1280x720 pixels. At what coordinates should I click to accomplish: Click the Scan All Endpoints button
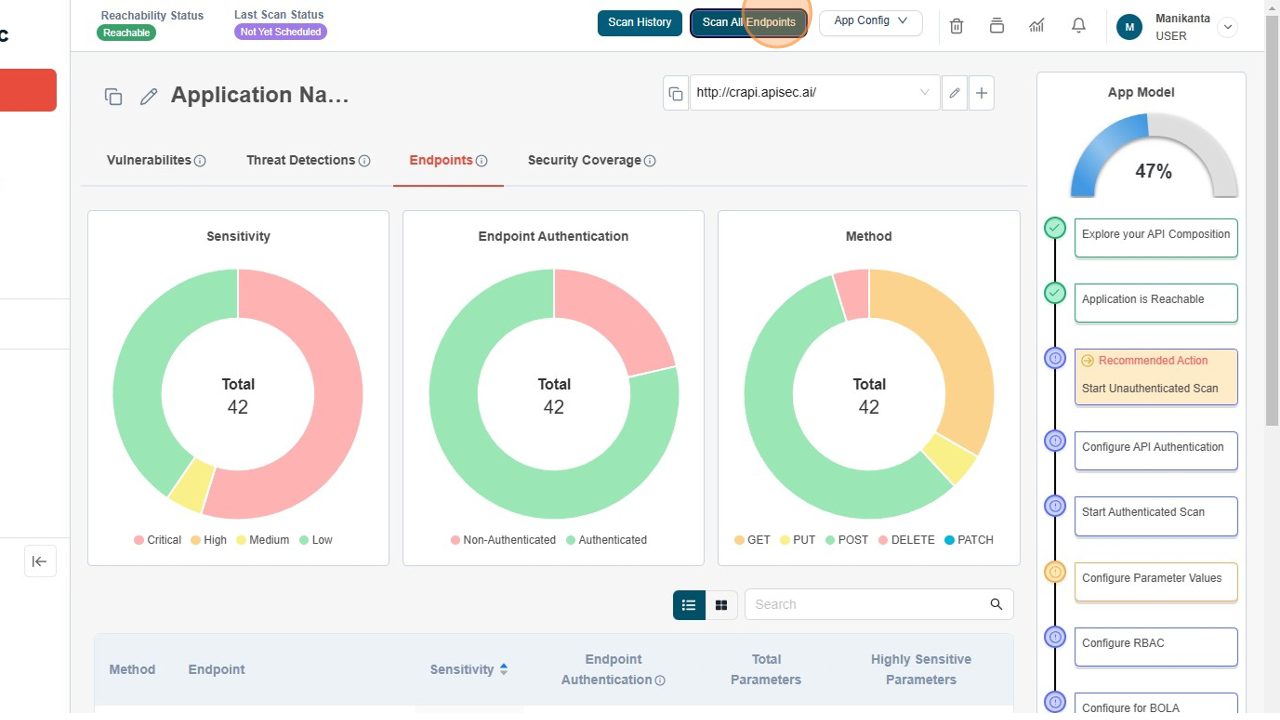point(748,22)
